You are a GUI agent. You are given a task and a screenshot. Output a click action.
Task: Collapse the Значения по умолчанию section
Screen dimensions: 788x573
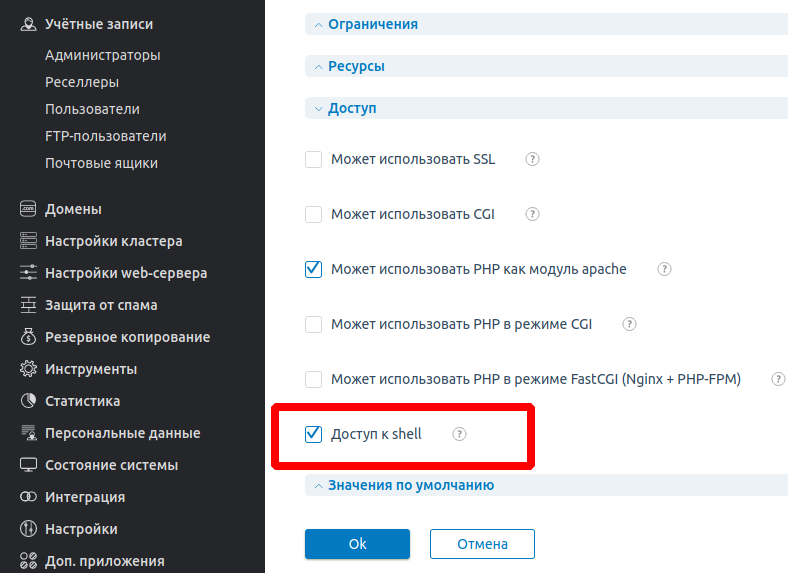[410, 485]
